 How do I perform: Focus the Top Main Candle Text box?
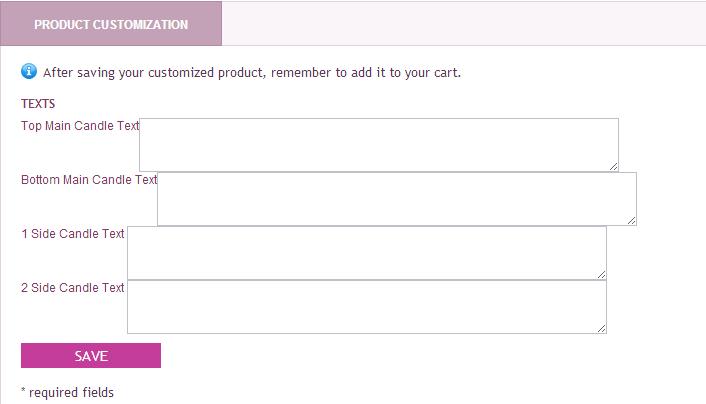click(x=378, y=144)
